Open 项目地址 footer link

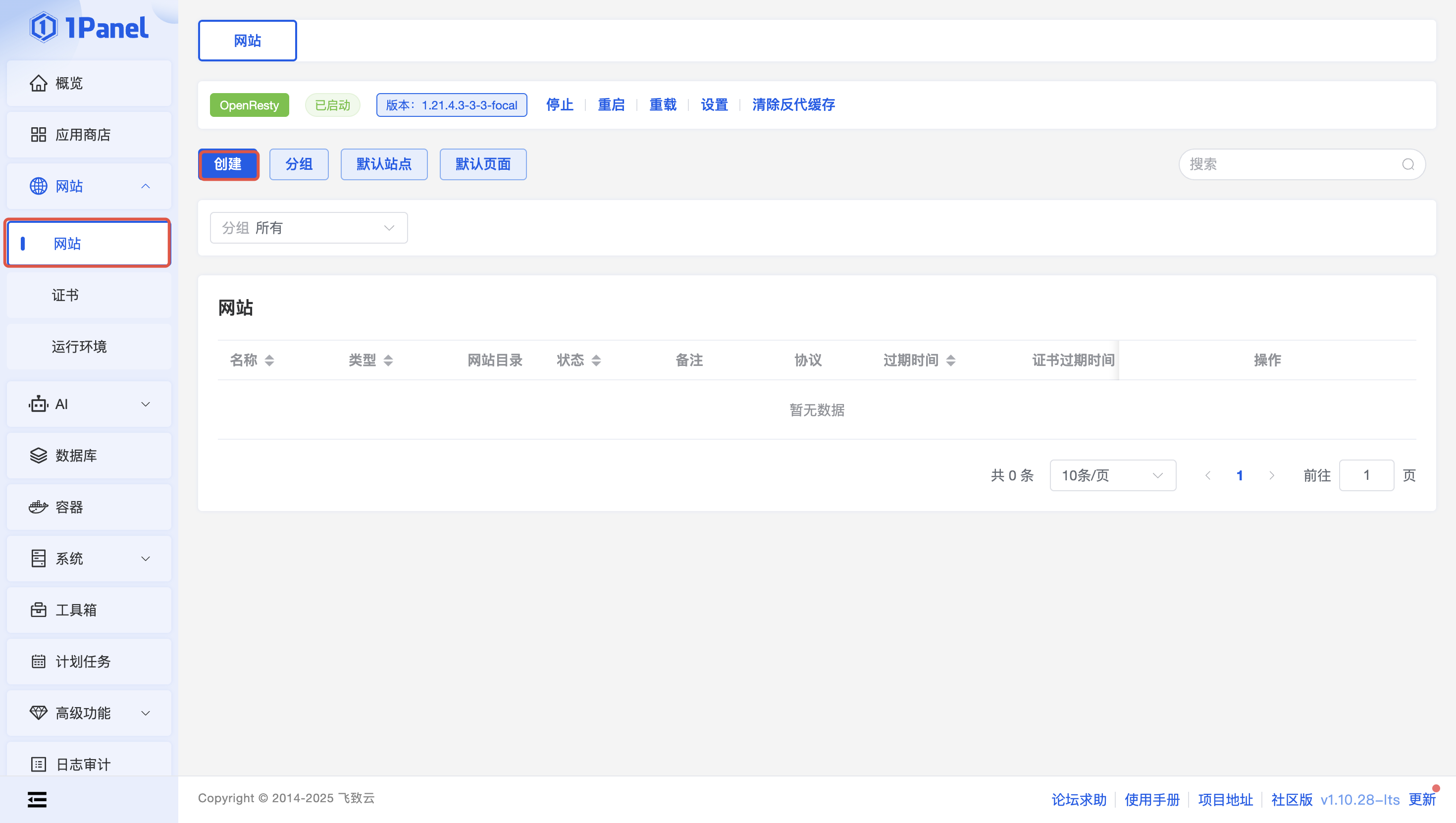coord(1225,799)
